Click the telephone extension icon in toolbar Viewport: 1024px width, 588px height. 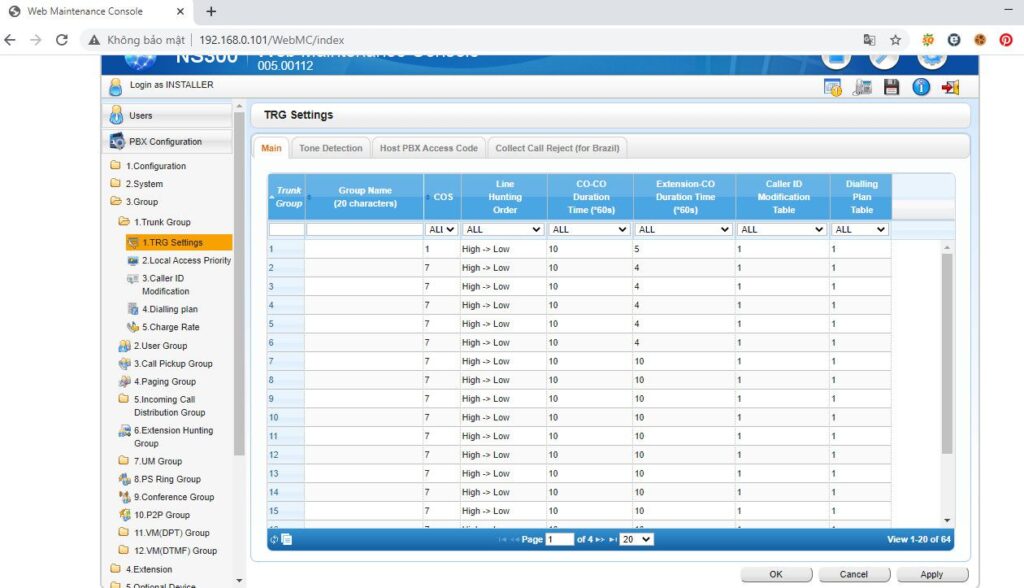(862, 87)
